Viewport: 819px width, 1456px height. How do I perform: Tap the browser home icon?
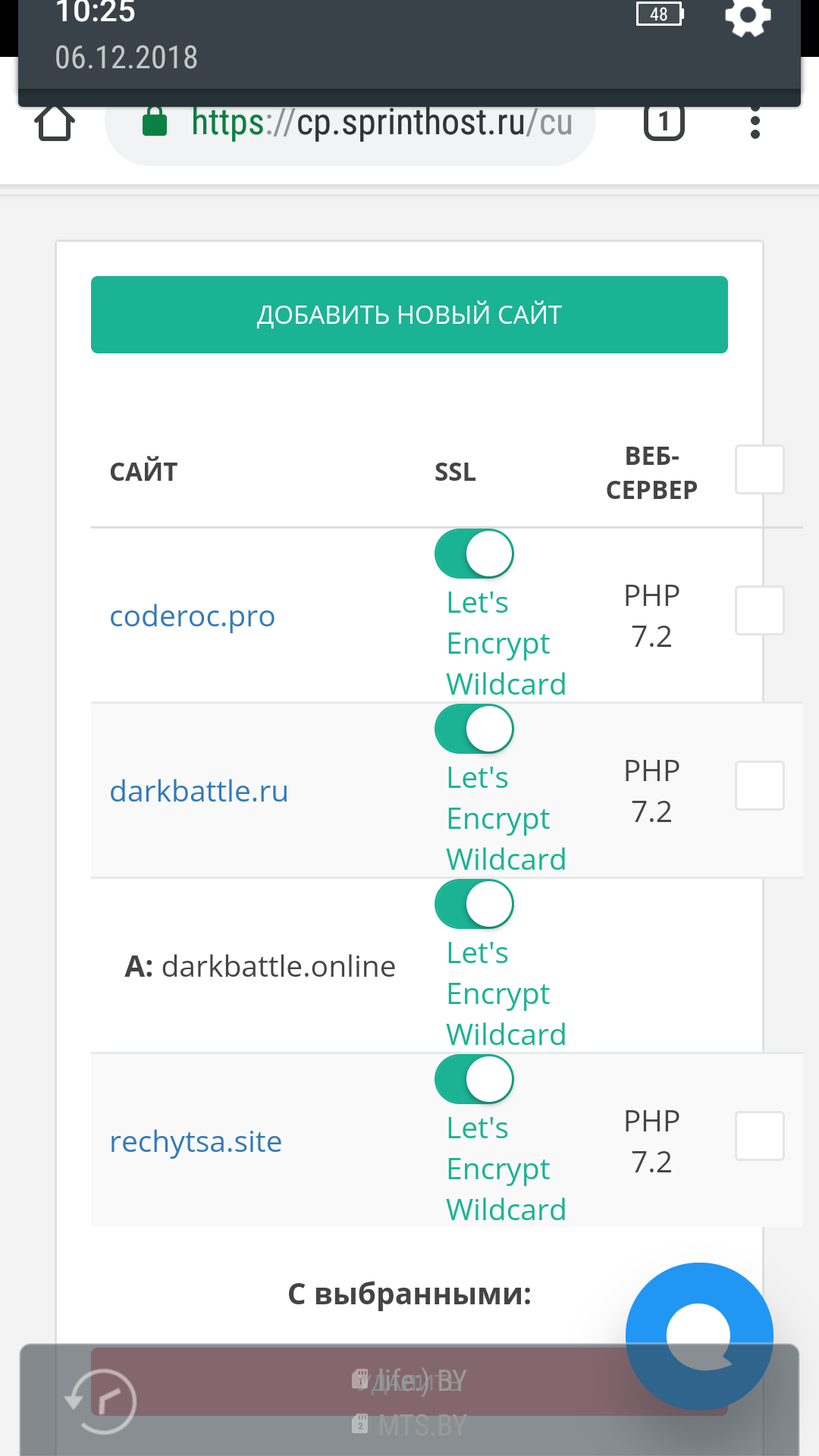point(55,123)
